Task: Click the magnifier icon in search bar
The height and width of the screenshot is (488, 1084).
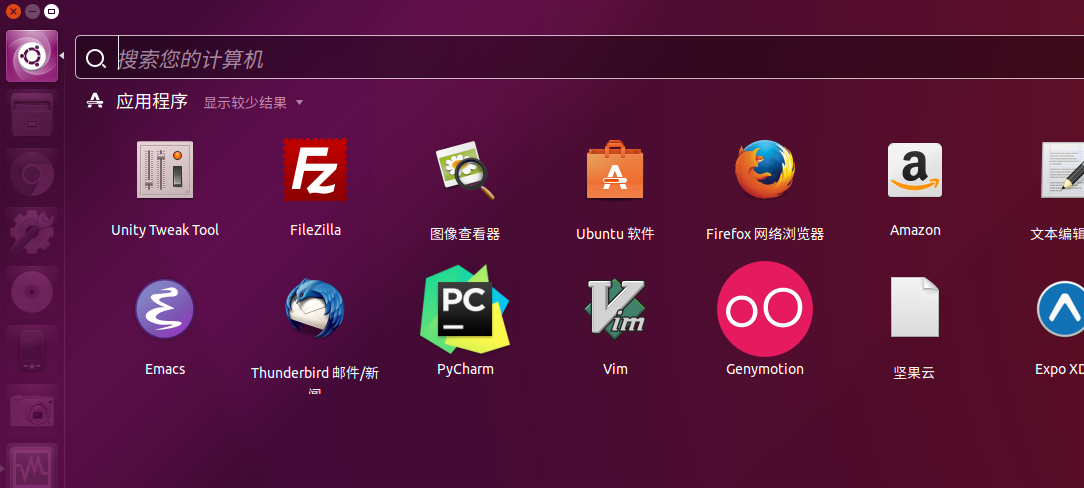Action: pyautogui.click(x=96, y=59)
